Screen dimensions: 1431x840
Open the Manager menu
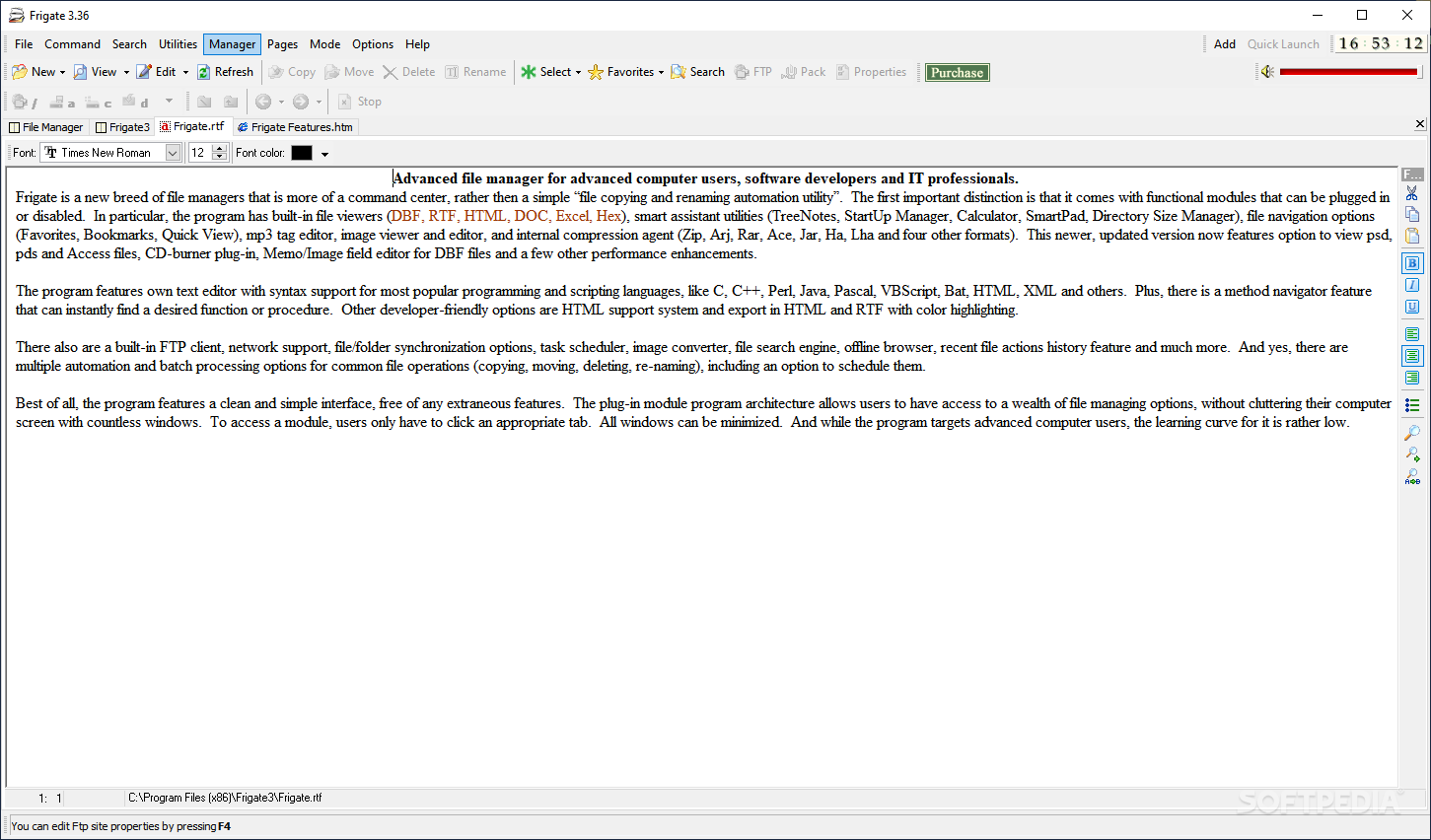(232, 44)
